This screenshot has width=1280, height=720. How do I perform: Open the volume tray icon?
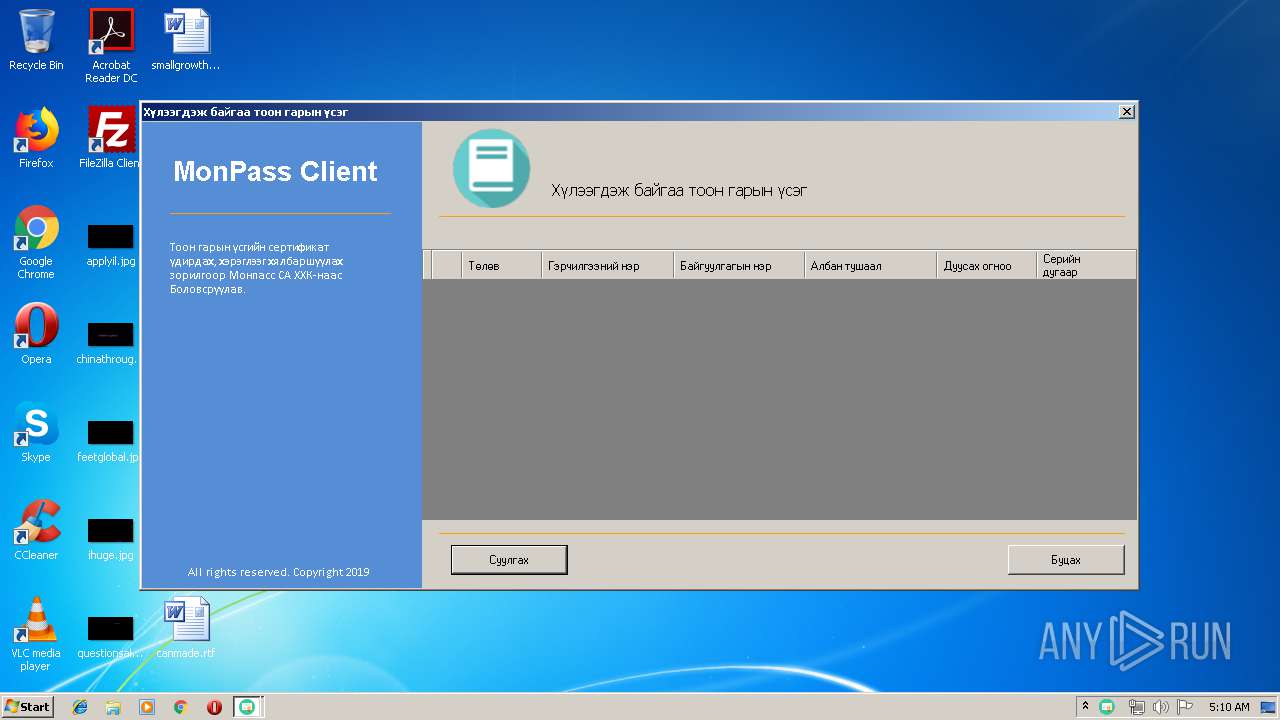[x=1161, y=707]
